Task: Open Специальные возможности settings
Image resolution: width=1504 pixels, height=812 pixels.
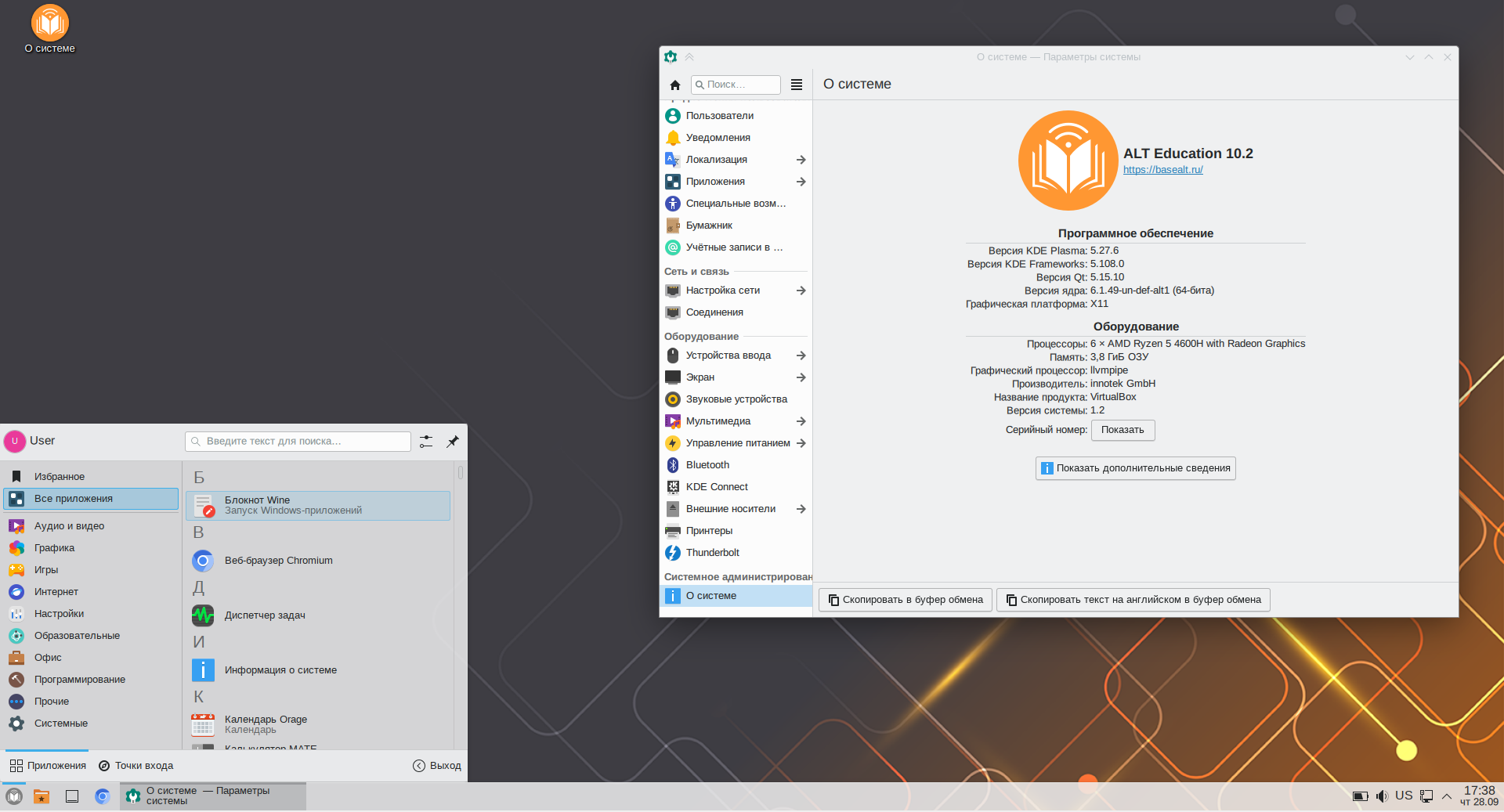Action: click(x=735, y=204)
